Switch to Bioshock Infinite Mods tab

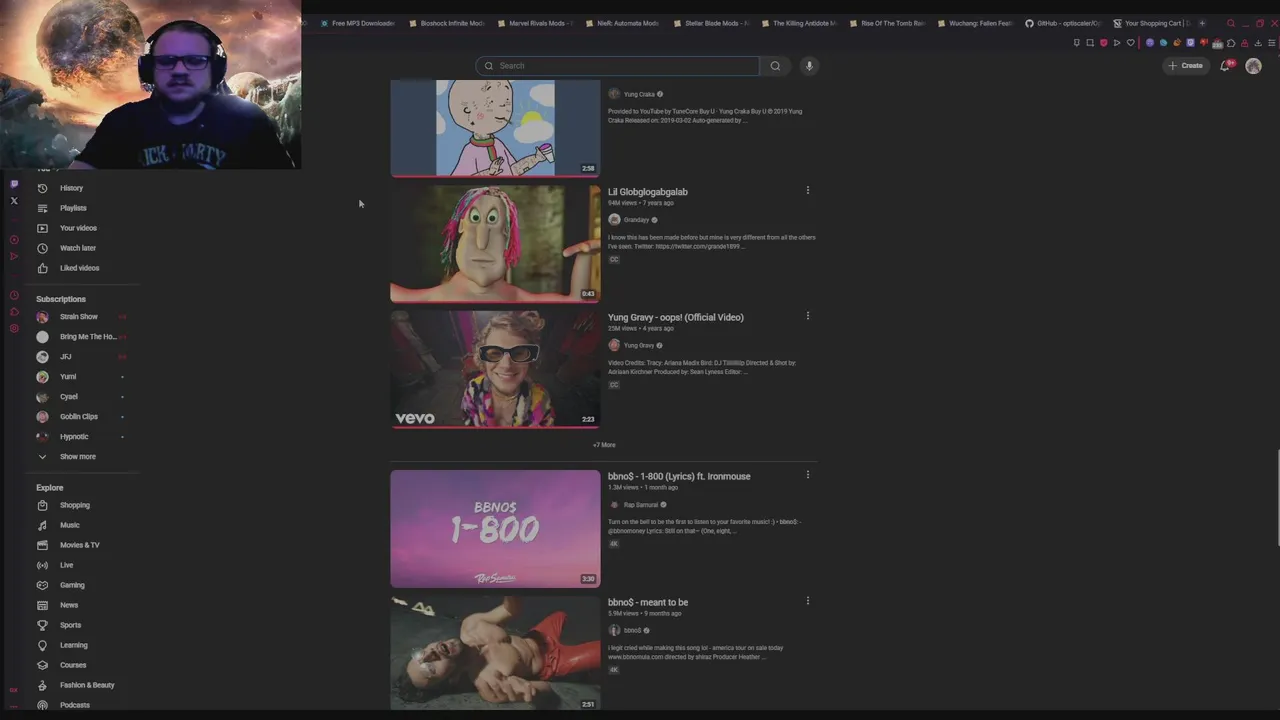pyautogui.click(x=447, y=23)
